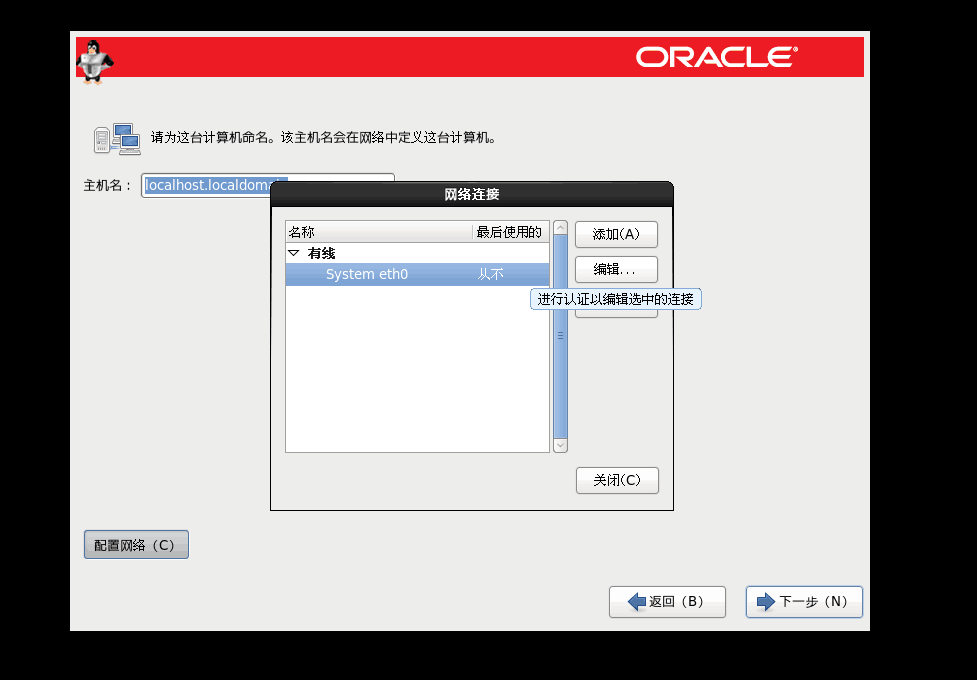This screenshot has height=680, width=977.
Task: Sort by the 名称 column header
Action: click(x=378, y=232)
